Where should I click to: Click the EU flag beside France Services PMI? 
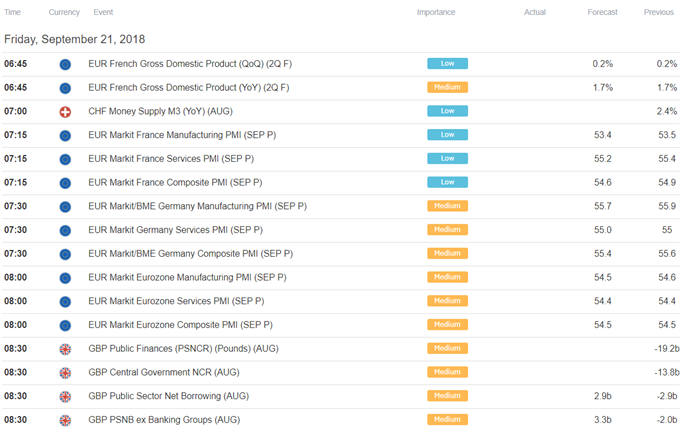[x=65, y=160]
